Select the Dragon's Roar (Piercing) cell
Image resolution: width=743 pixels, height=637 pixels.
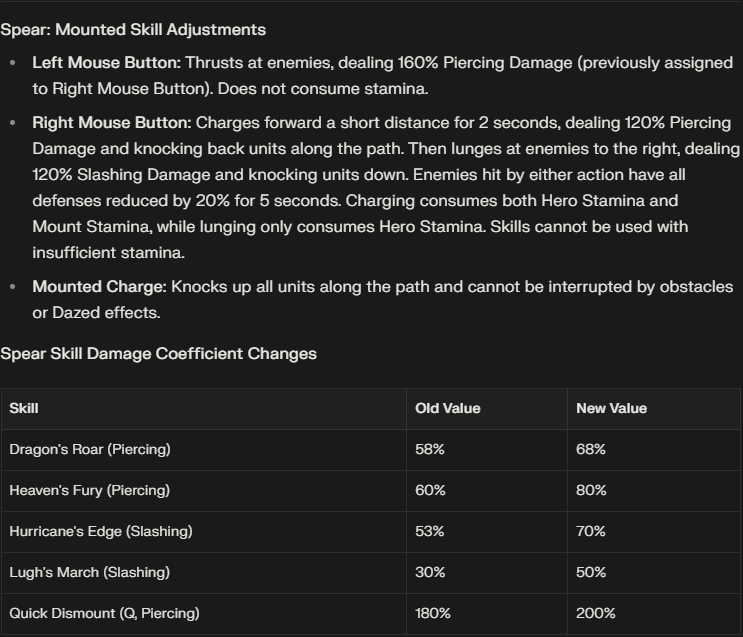point(204,450)
